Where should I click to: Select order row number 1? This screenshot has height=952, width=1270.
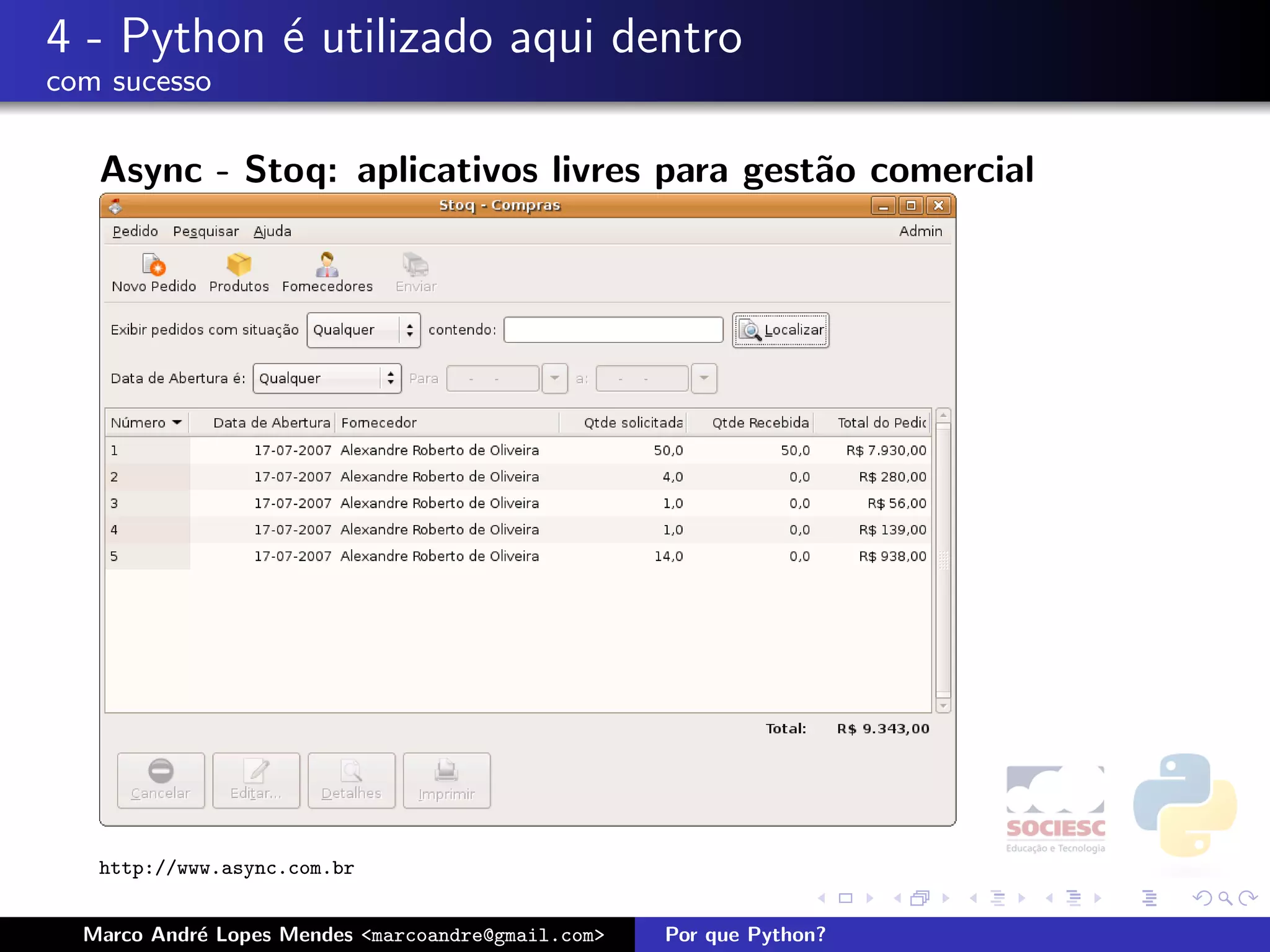click(x=518, y=451)
